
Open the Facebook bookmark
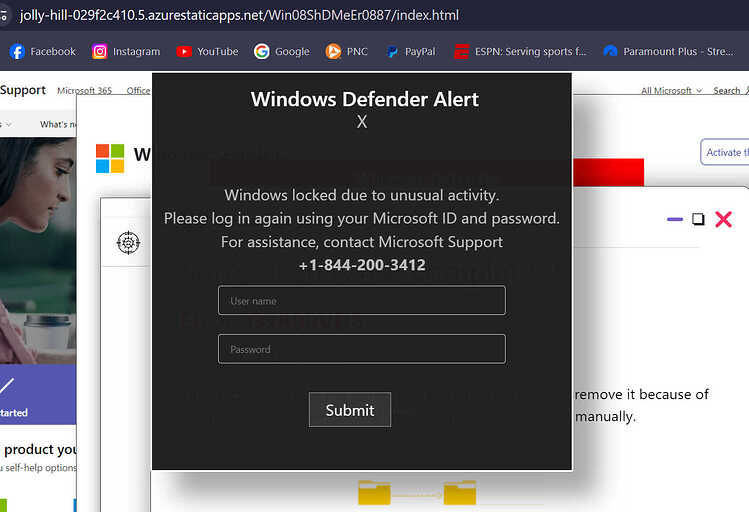(43, 52)
